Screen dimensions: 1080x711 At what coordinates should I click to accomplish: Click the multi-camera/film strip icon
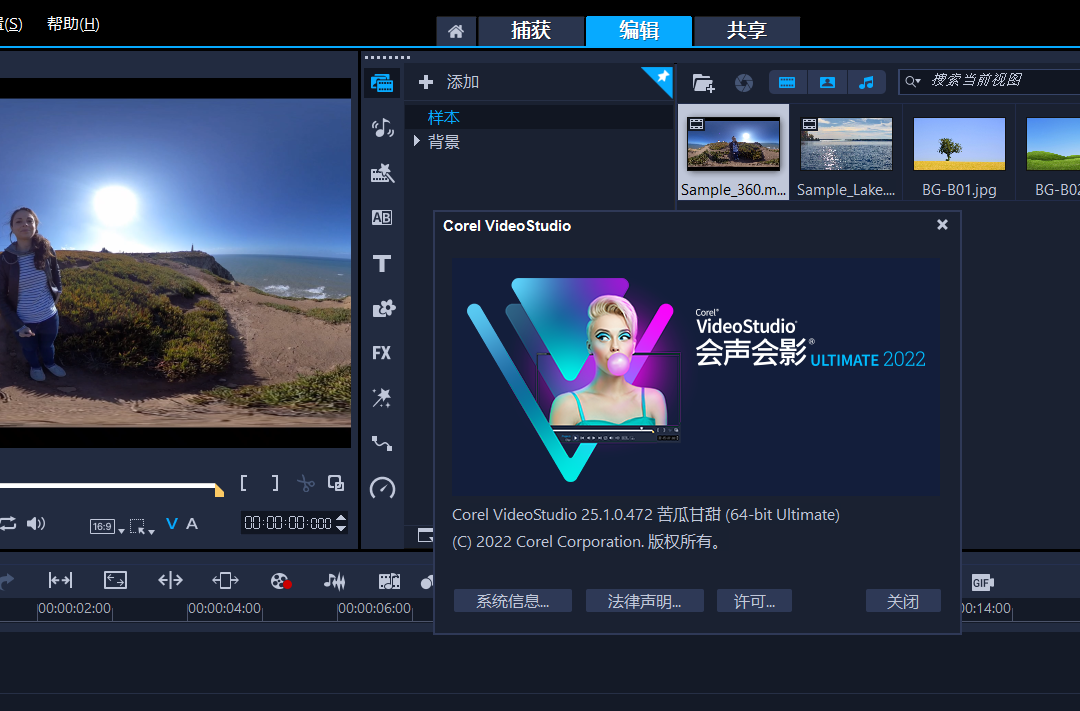click(x=390, y=581)
